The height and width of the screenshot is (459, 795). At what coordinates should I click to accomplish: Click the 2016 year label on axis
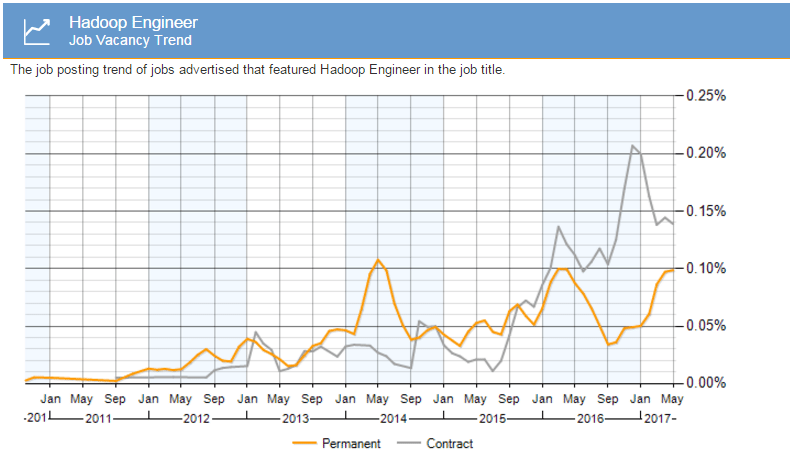click(x=591, y=419)
